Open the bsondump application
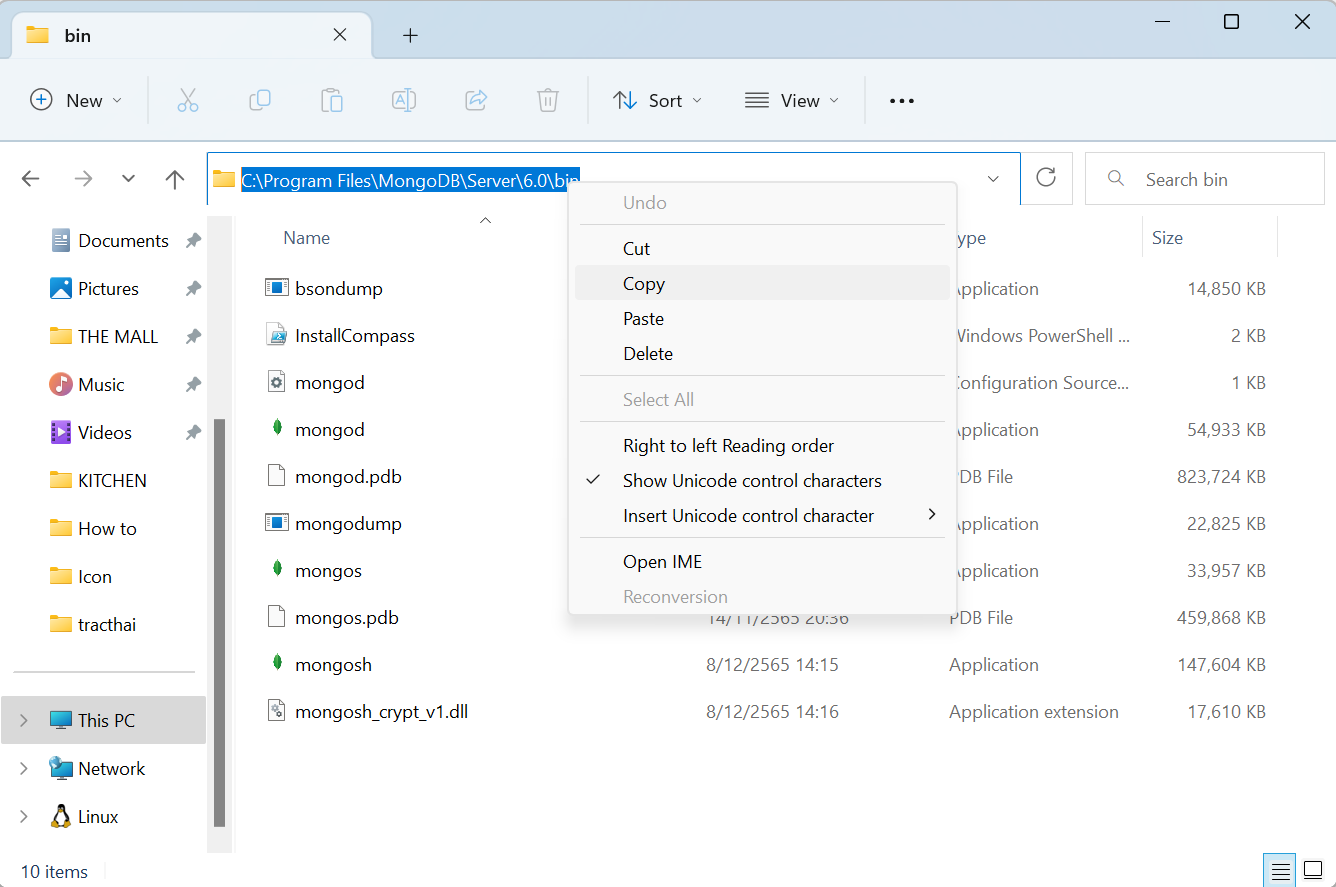The image size is (1336, 887). pos(336,288)
